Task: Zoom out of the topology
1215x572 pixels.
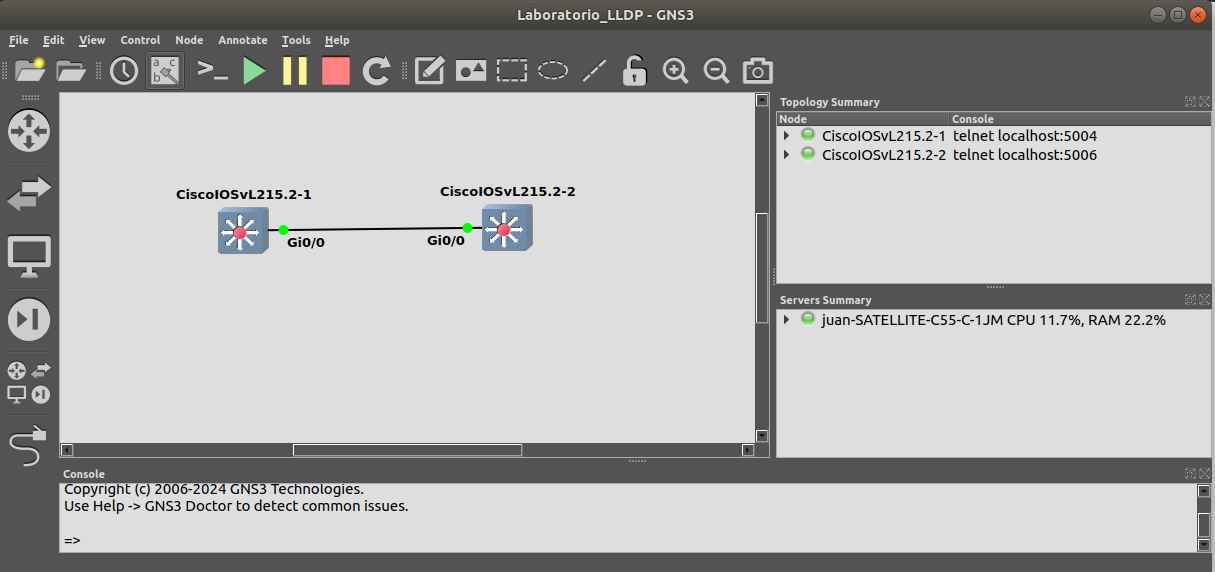Action: (716, 70)
